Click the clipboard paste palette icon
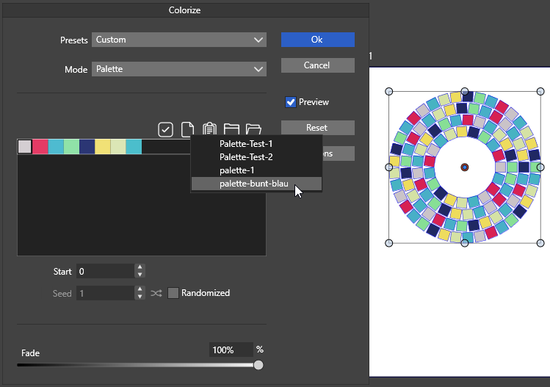The height and width of the screenshot is (387, 550). pyautogui.click(x=209, y=129)
